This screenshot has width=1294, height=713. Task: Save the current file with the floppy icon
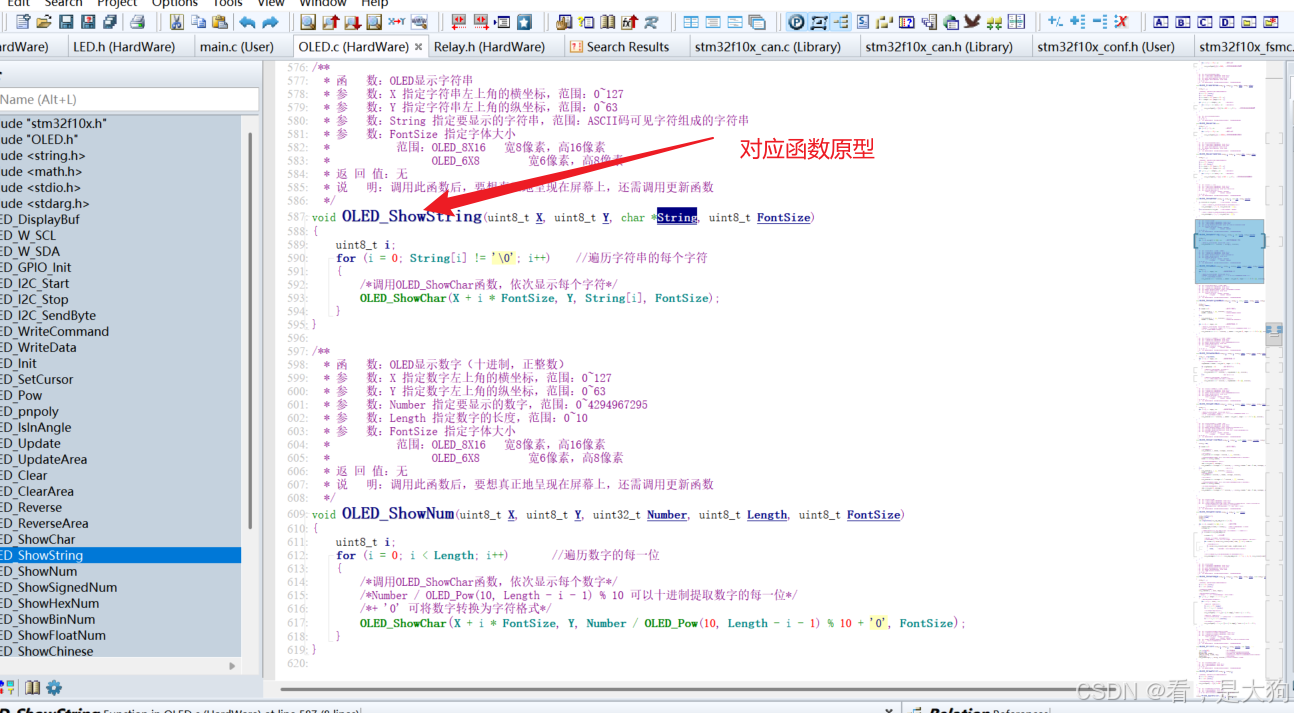(66, 22)
